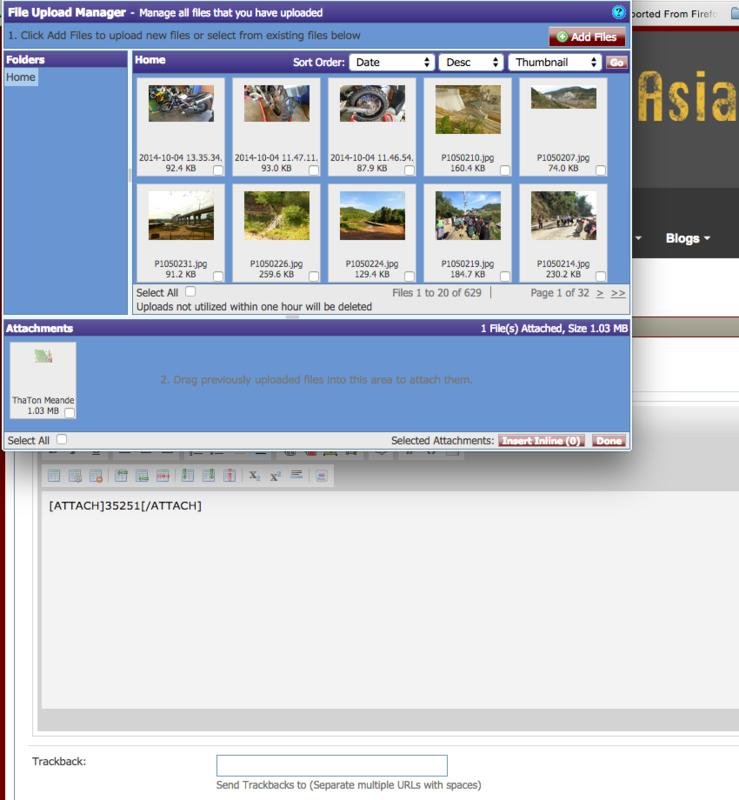Viewport: 739px width, 800px height.
Task: Select the ThaTon Meande attachment thumbnail
Action: [x=43, y=356]
